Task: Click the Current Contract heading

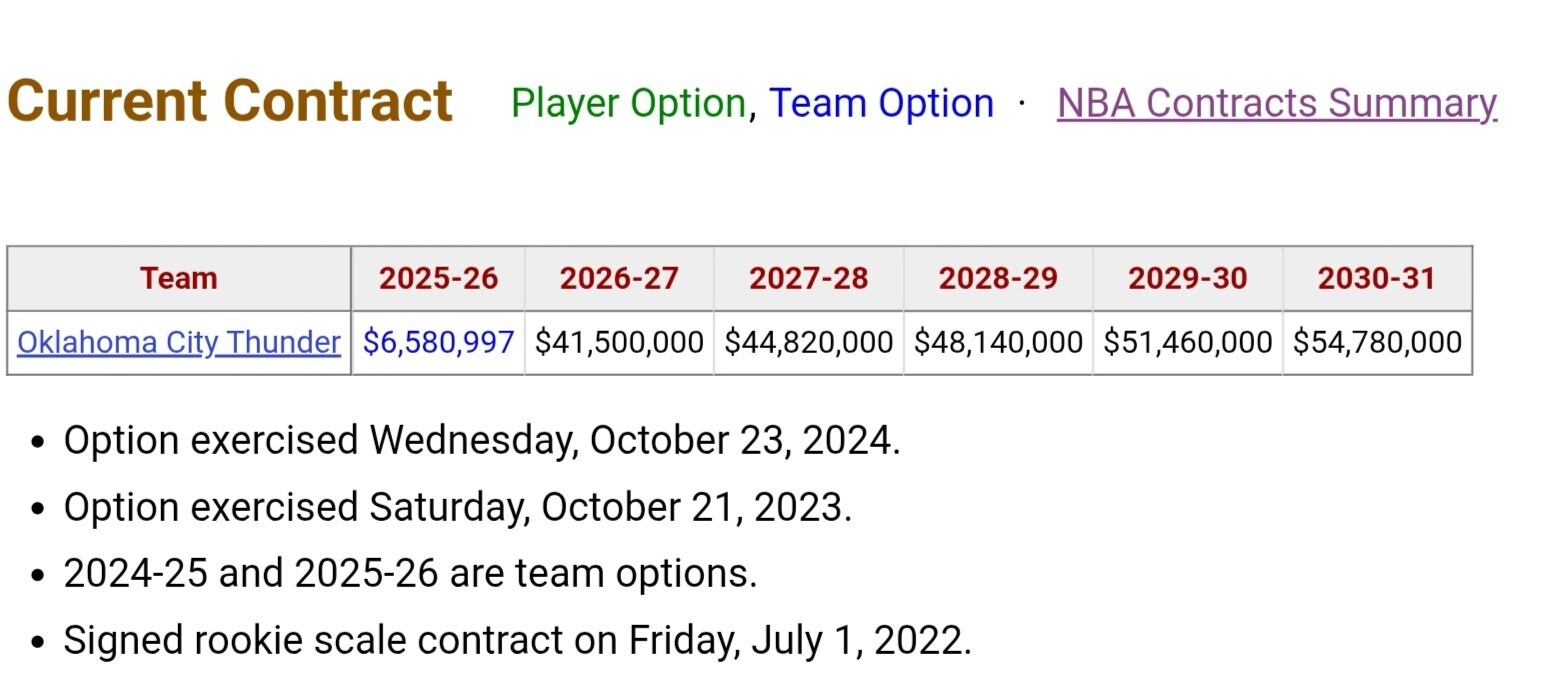Action: 230,102
